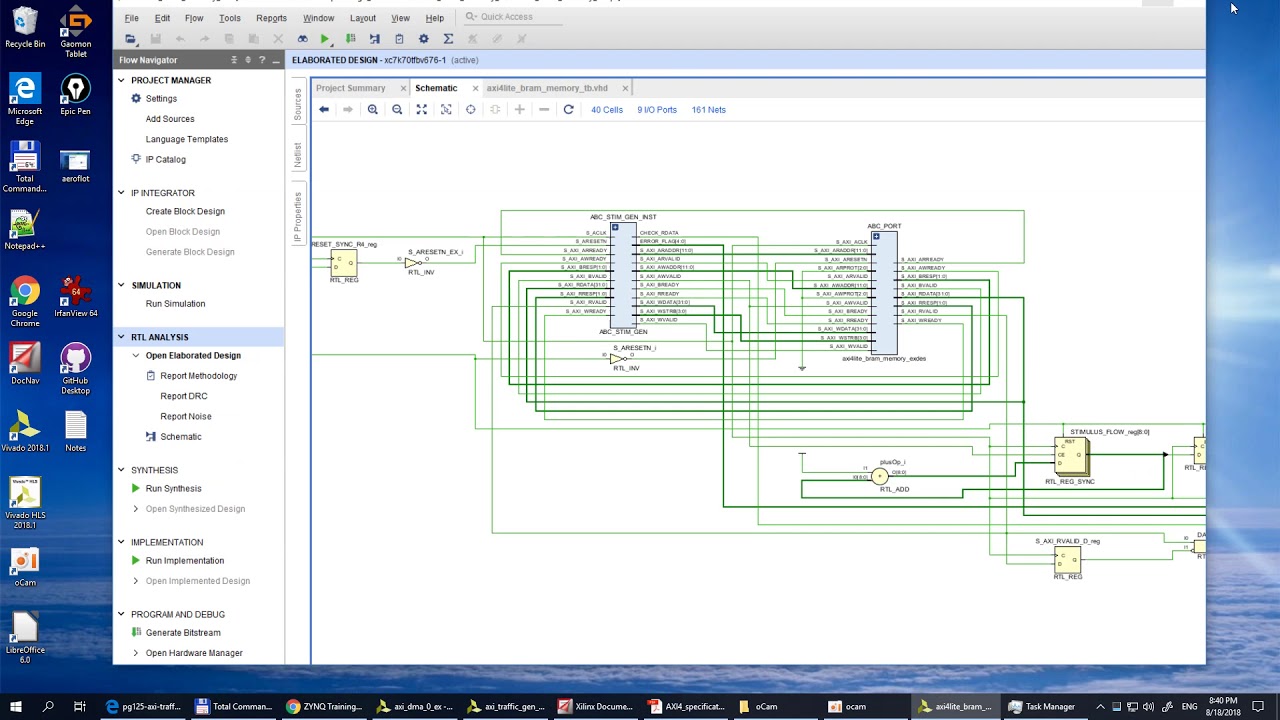Expand the ABC_STIM_GEN_INST block plus icon
The image size is (1280, 720).
(615, 227)
